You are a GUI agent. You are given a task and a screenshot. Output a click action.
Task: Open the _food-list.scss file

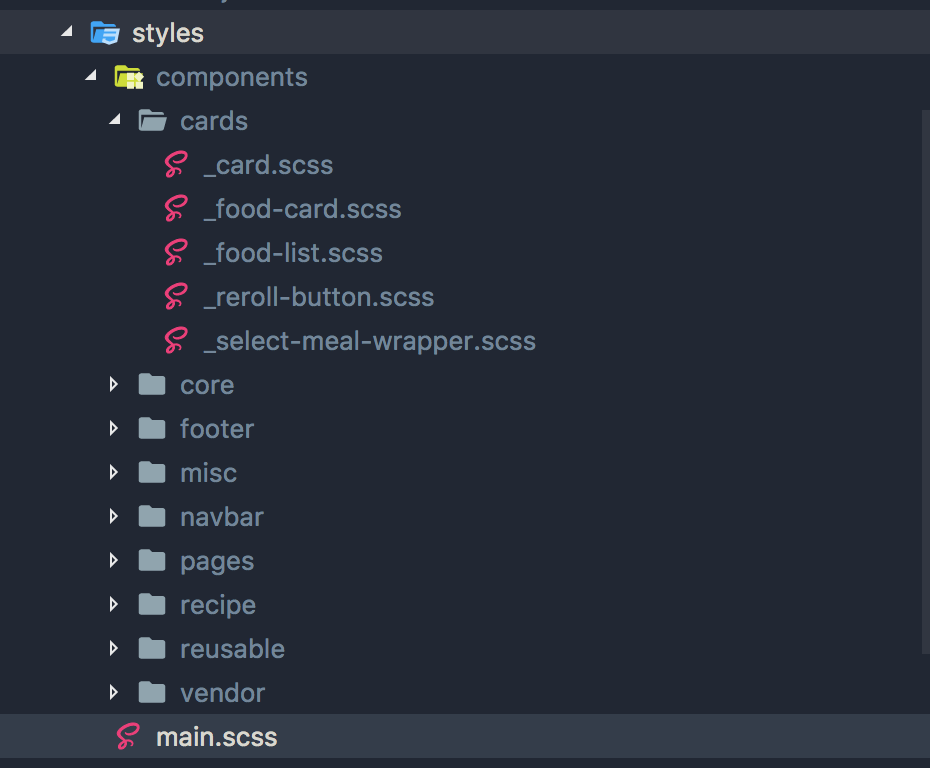[x=293, y=253]
